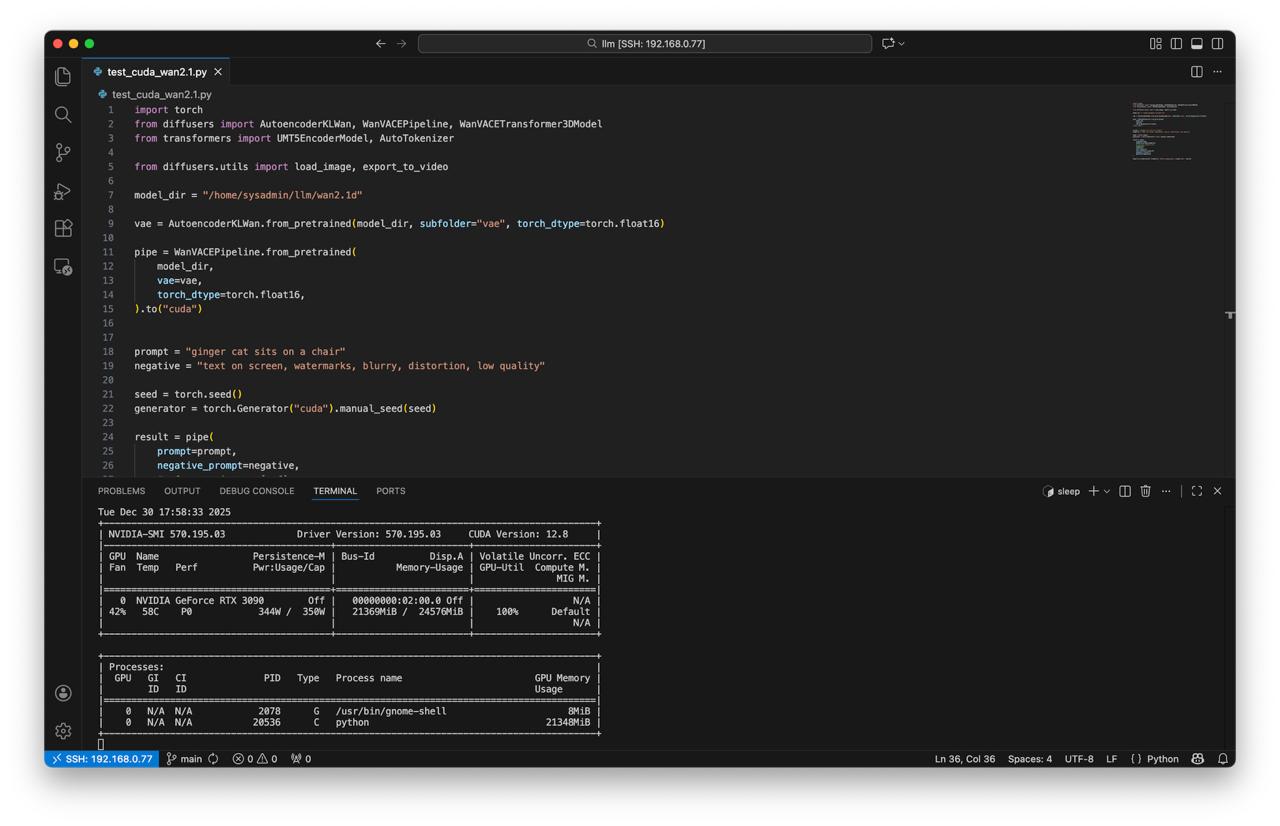The image size is (1280, 826).
Task: Open the new terminal launch profile dropdown
Action: (1107, 492)
